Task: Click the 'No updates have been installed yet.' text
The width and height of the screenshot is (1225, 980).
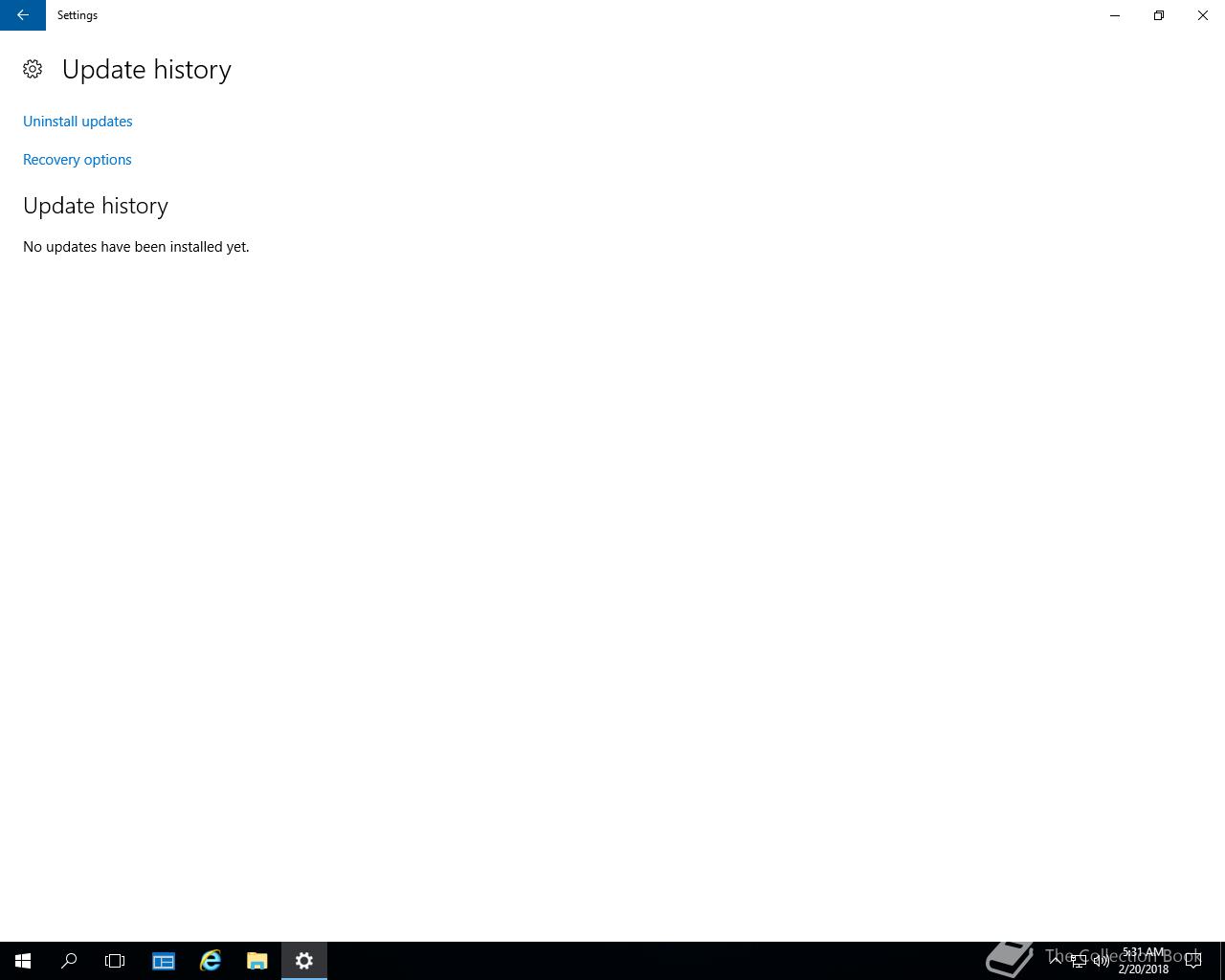Action: (x=136, y=247)
